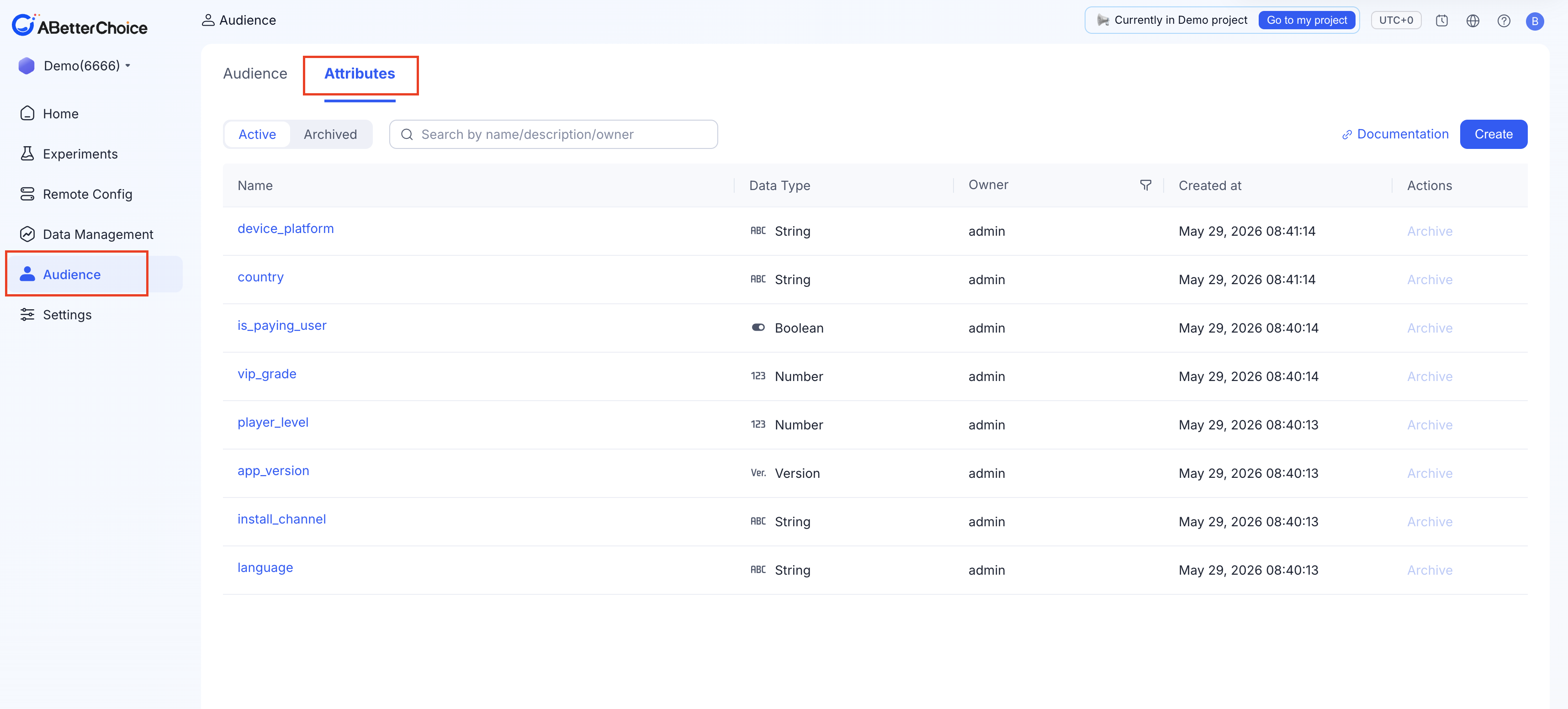Screen dimensions: 1568x709
Task: Focus the search by name/description/owner field
Action: click(553, 134)
